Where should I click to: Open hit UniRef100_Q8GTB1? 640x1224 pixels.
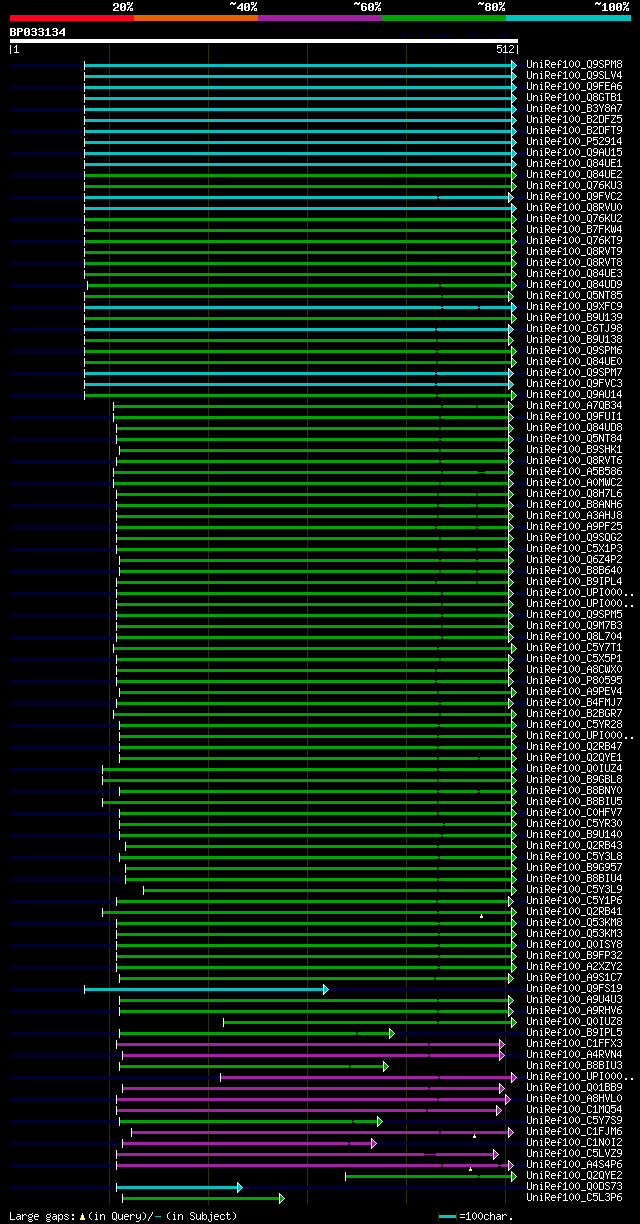point(574,97)
